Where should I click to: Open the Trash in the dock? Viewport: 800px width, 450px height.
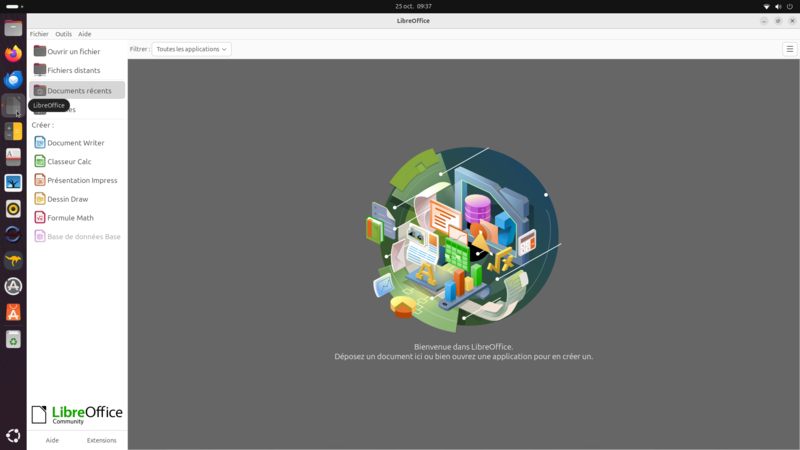coord(13,340)
